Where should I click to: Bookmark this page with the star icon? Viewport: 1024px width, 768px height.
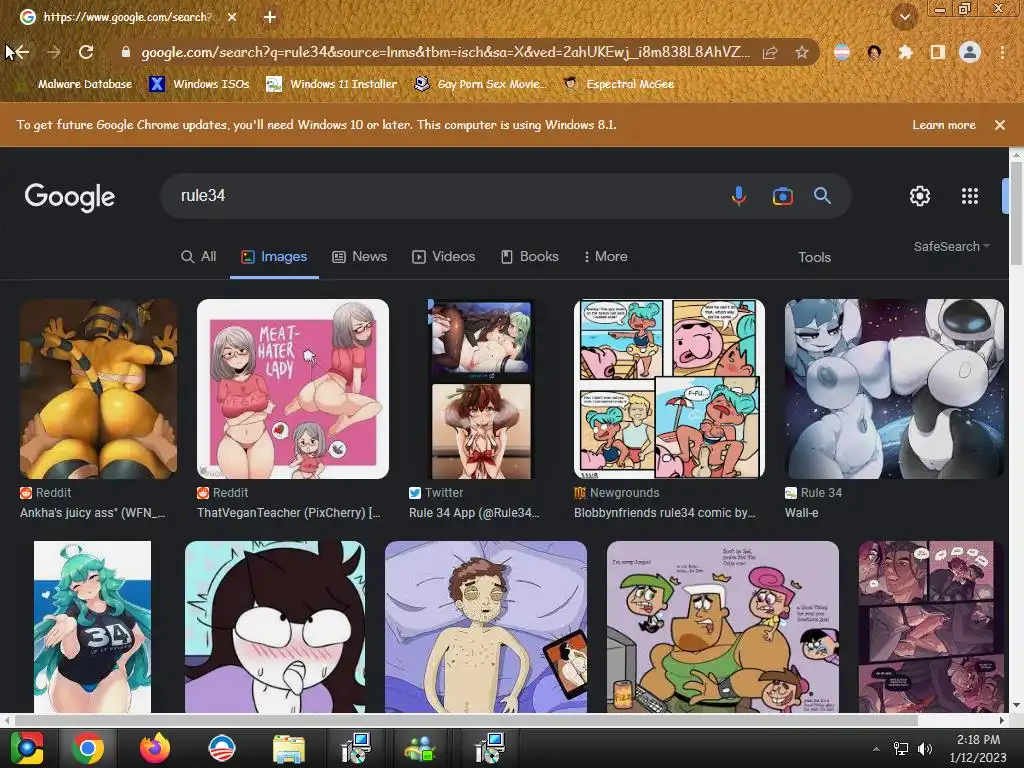802,52
